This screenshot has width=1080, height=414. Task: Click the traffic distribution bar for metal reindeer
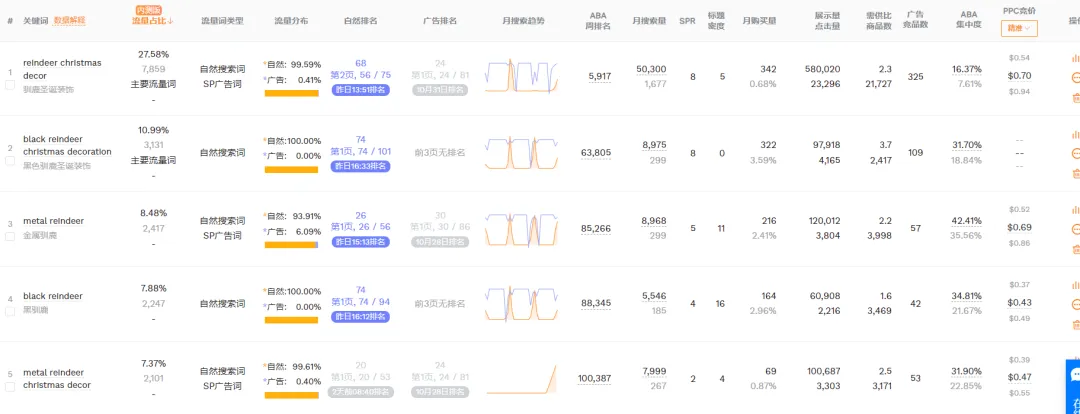coord(291,245)
